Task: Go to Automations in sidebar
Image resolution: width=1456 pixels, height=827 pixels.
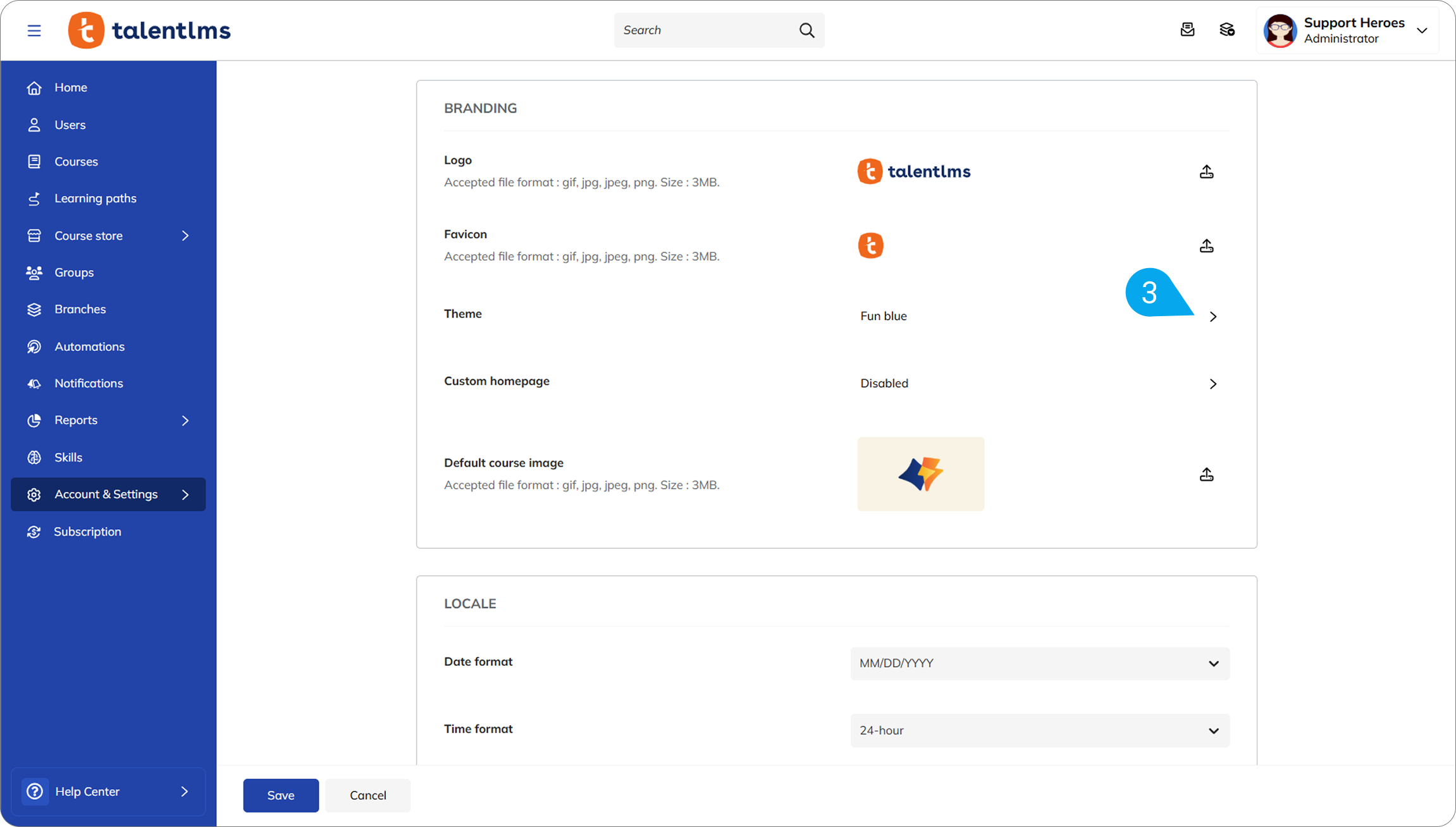Action: click(89, 346)
